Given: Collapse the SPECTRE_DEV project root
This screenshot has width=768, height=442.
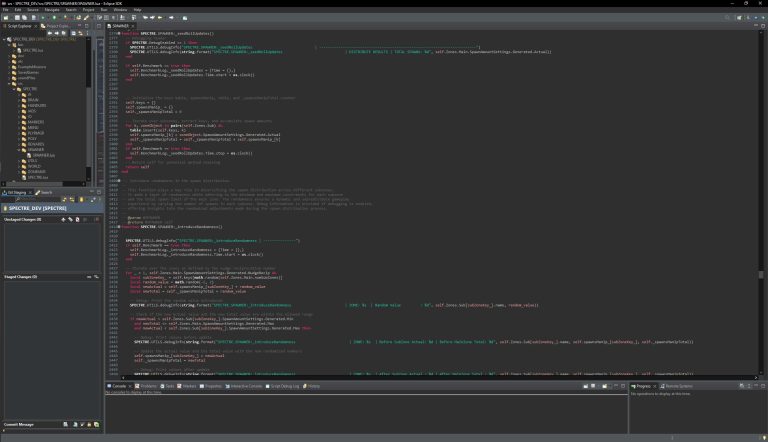Looking at the screenshot, I should (x=4, y=39).
